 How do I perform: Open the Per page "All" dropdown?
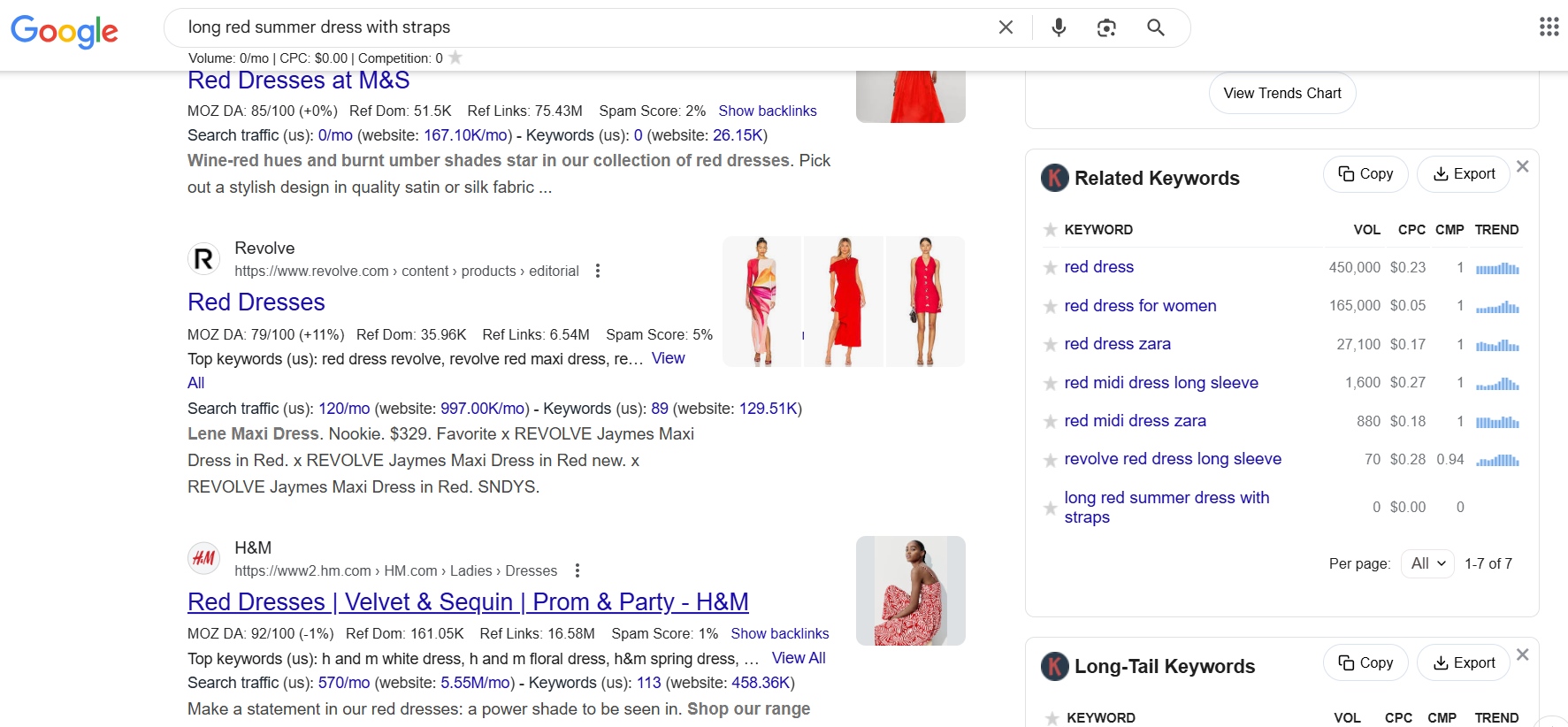coord(1427,563)
